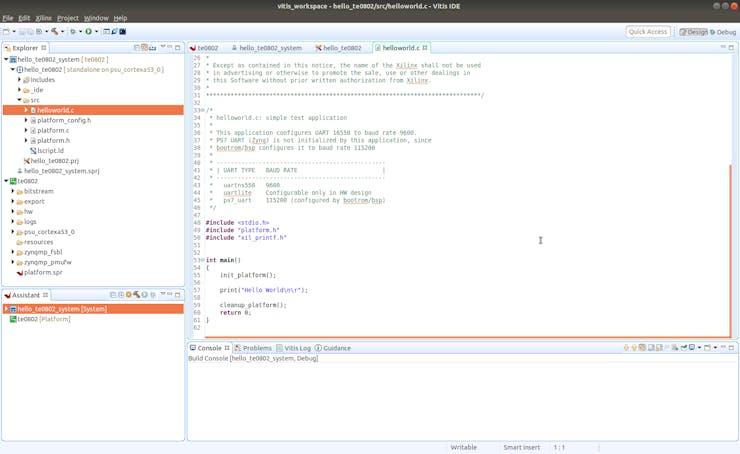Click the hammer build icon in Assistant panel
Image resolution: width=740 pixels, height=454 pixels.
pos(136,295)
